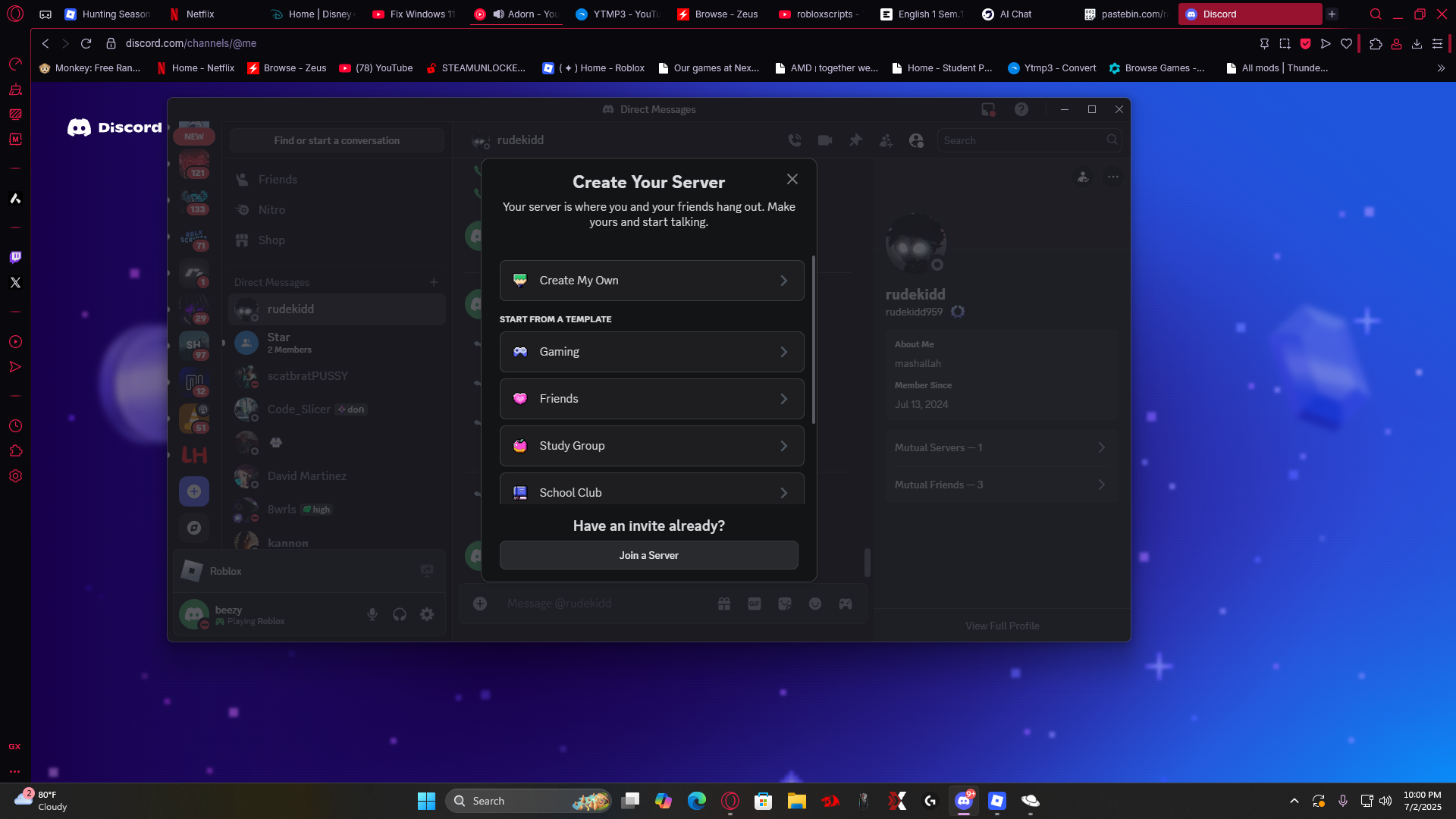Click the chat message scrollbar thumb

(867, 563)
